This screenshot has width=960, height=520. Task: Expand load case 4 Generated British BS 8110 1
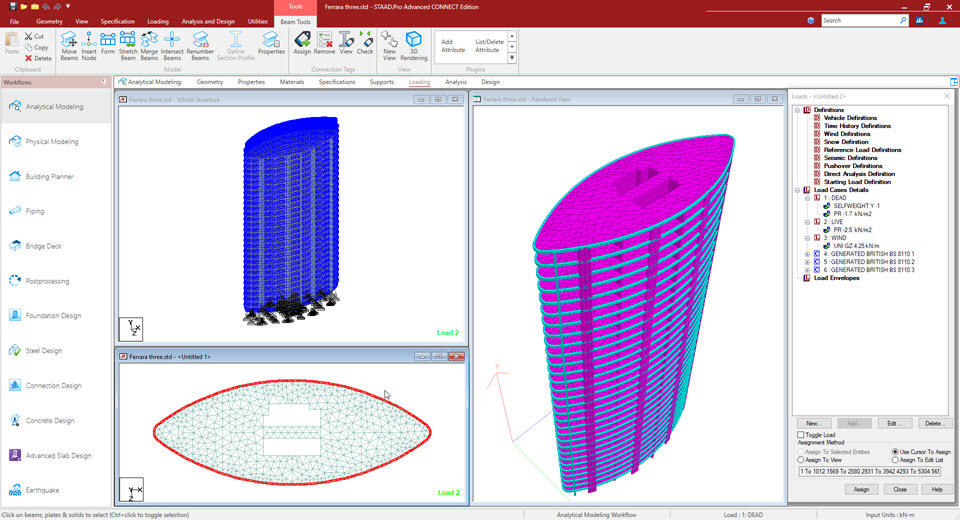tap(808, 254)
